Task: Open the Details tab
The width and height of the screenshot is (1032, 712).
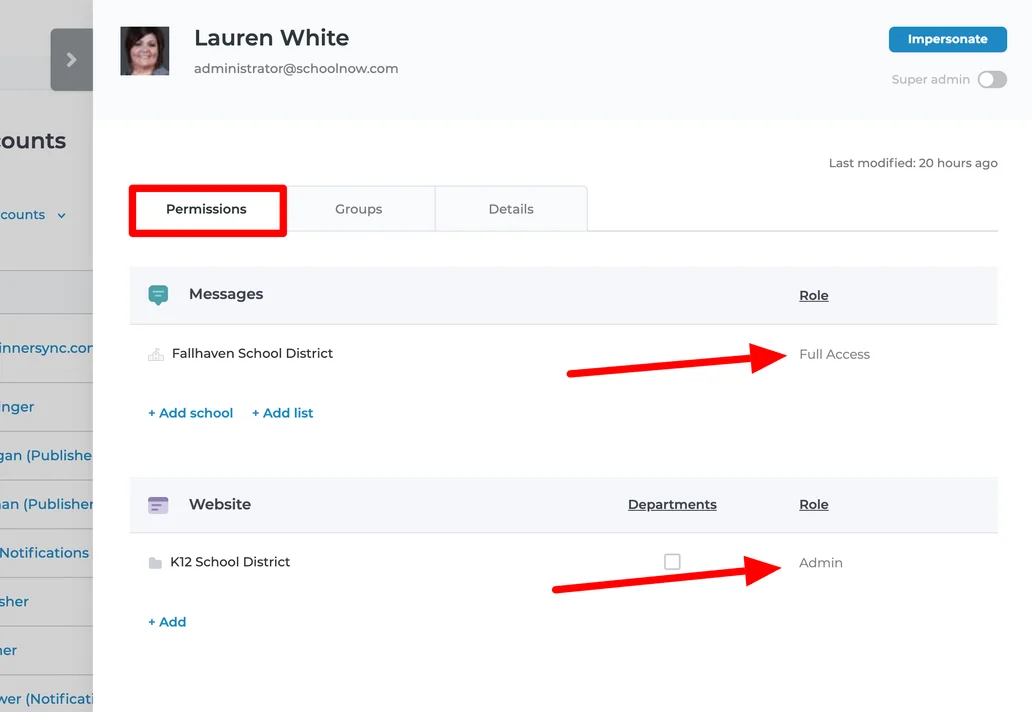Action: point(511,209)
